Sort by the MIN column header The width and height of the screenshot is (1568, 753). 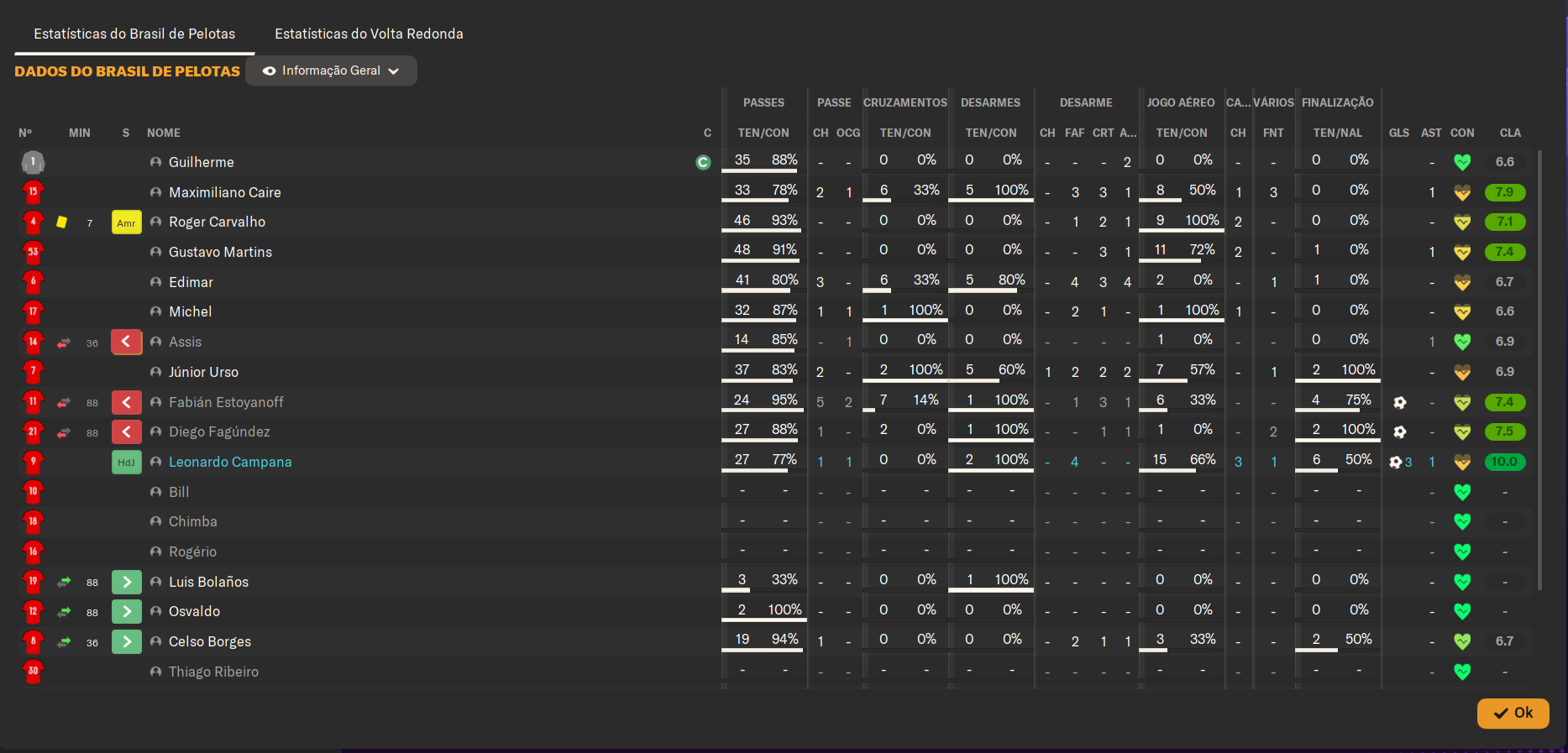tap(80, 133)
